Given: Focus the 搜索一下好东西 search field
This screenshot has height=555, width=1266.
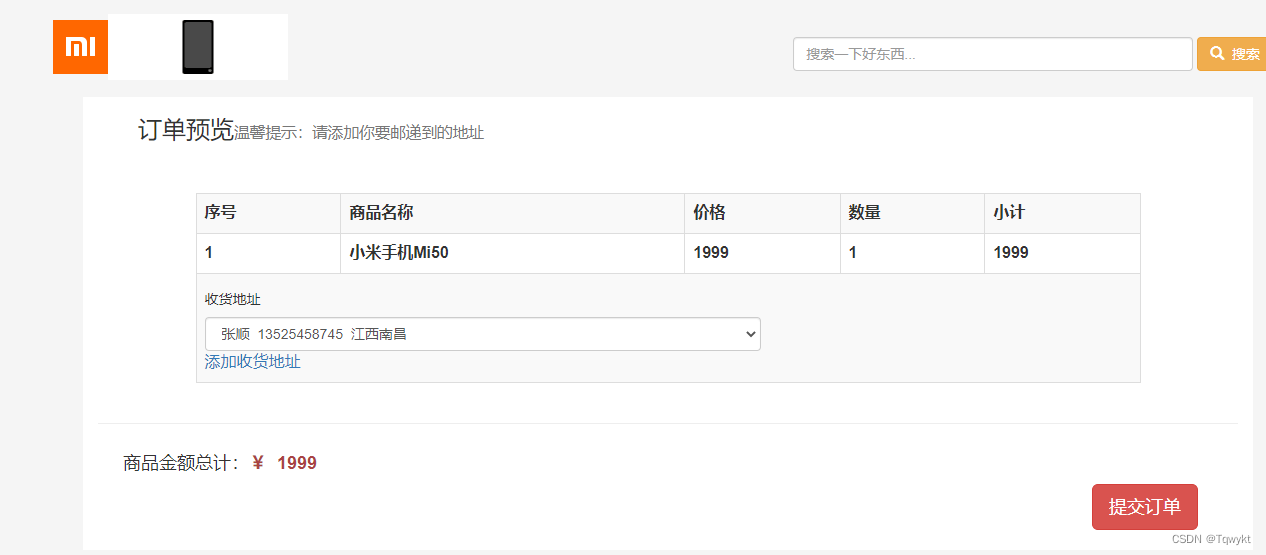Looking at the screenshot, I should coord(992,54).
